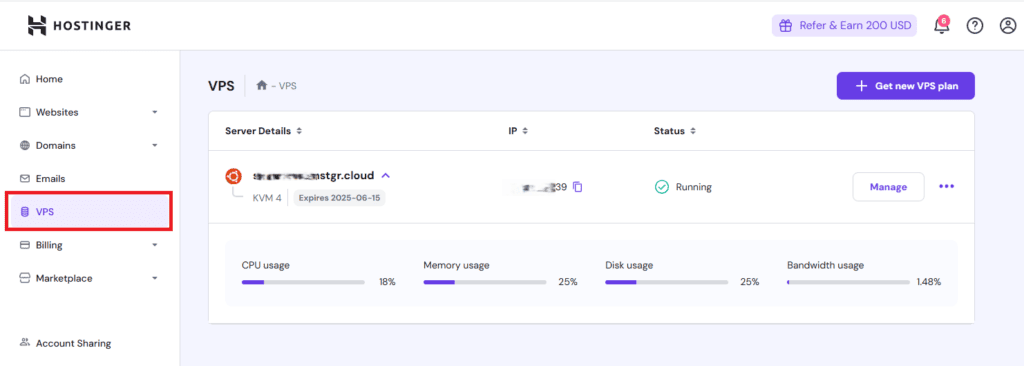Click the Manage button
Image resolution: width=1024 pixels, height=366 pixels.
[x=888, y=187]
